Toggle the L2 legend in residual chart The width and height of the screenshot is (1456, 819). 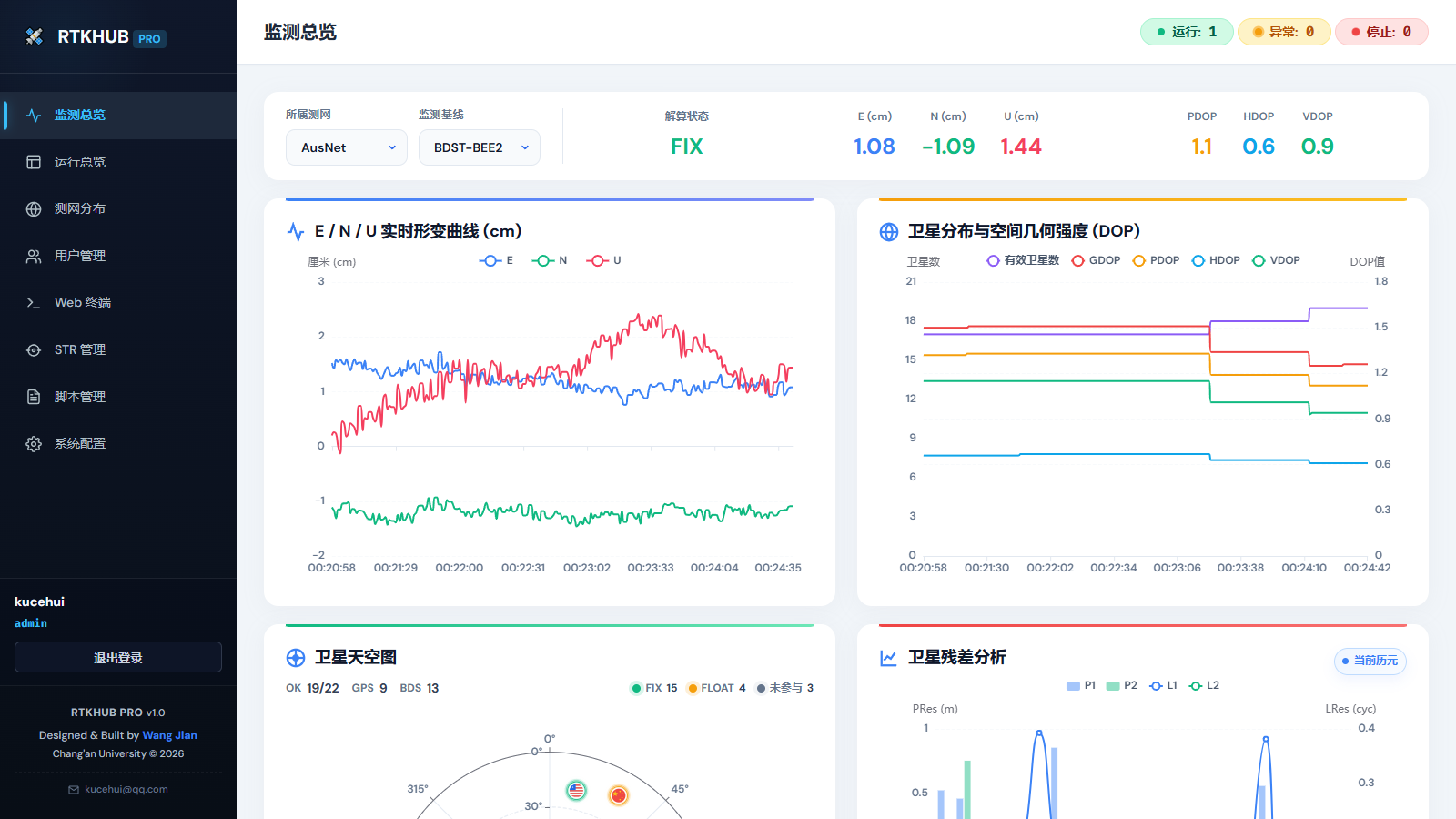[x=1204, y=686]
